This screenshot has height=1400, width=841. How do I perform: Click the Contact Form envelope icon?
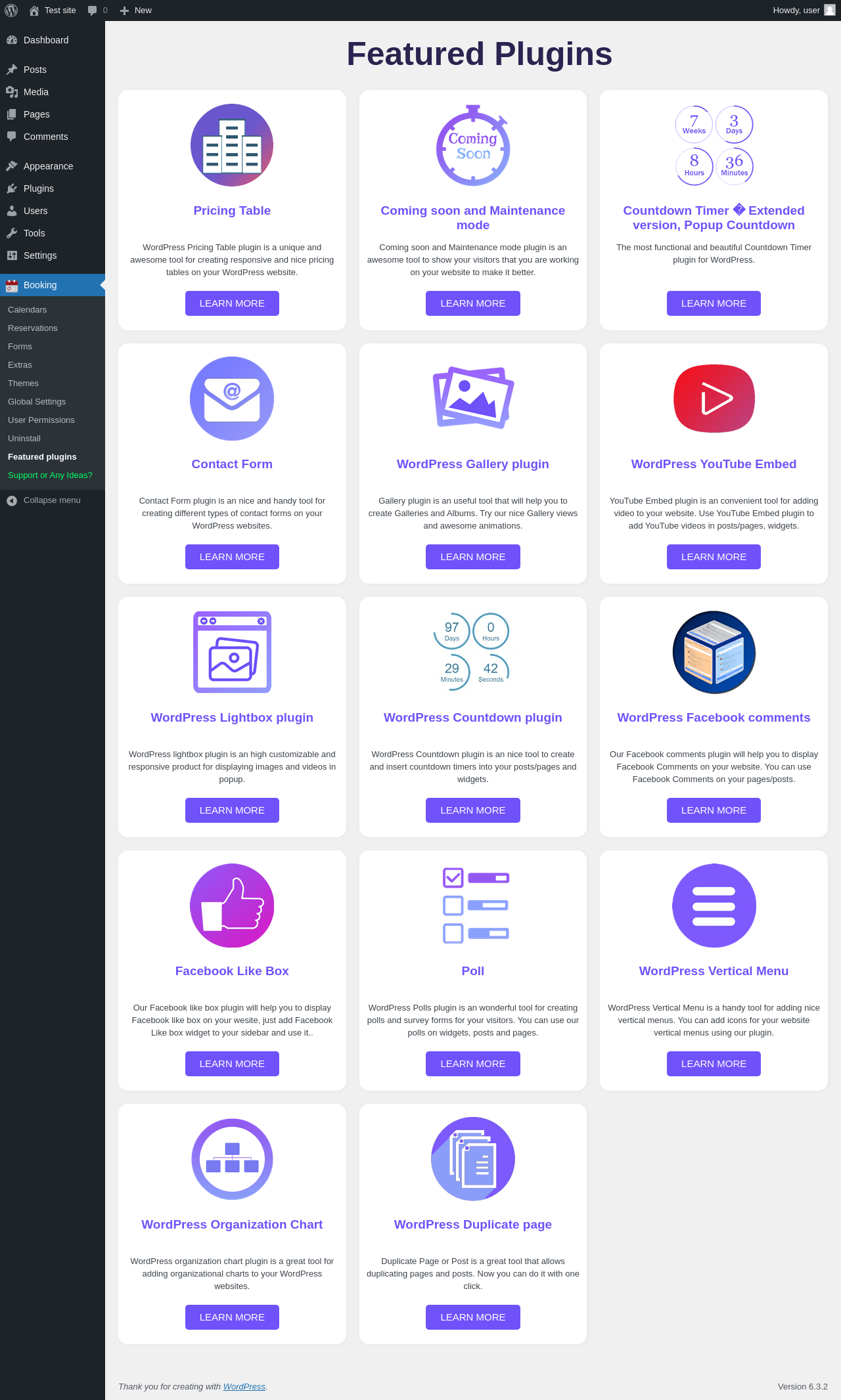tap(232, 399)
